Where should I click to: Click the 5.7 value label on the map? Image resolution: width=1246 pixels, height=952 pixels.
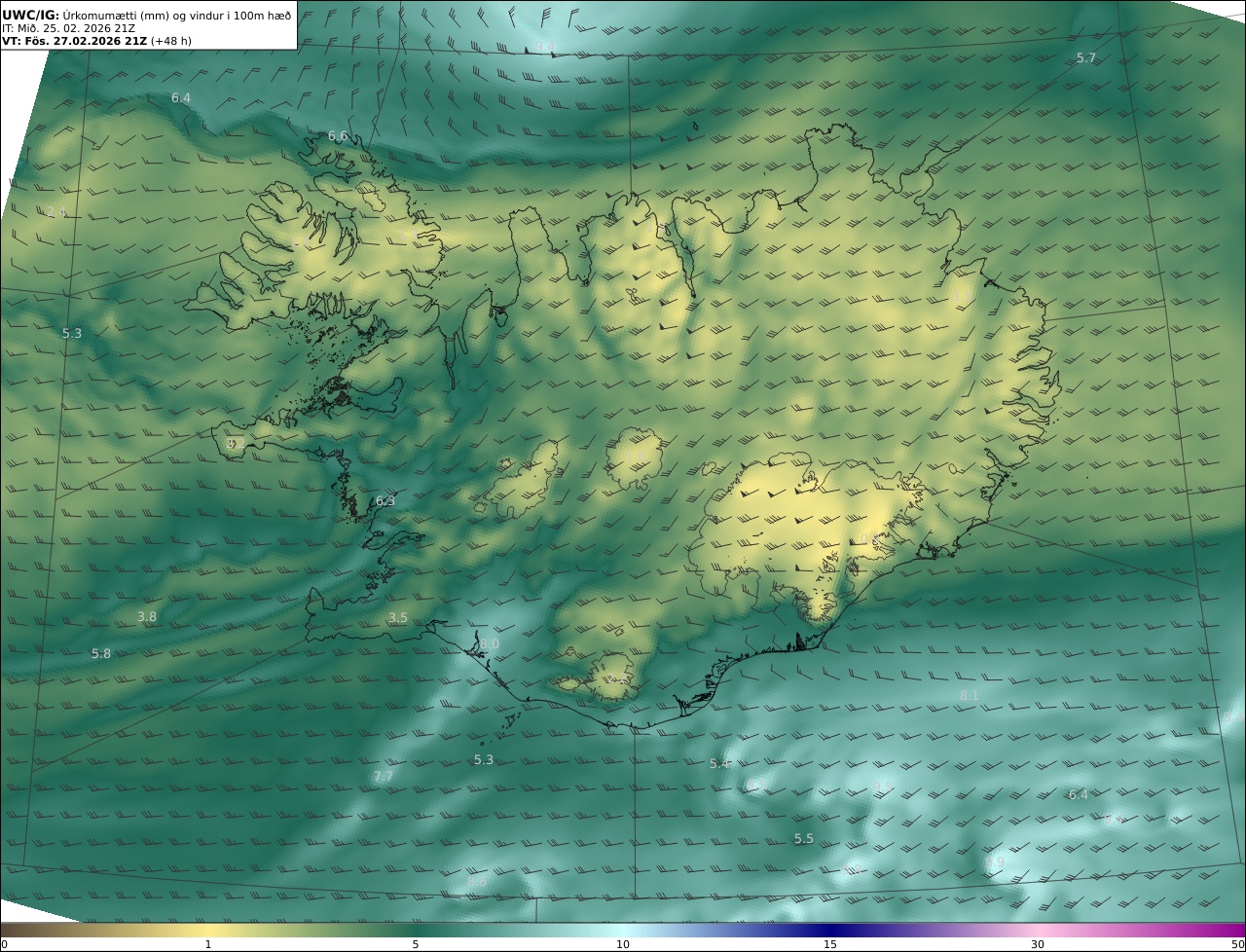point(1086,58)
